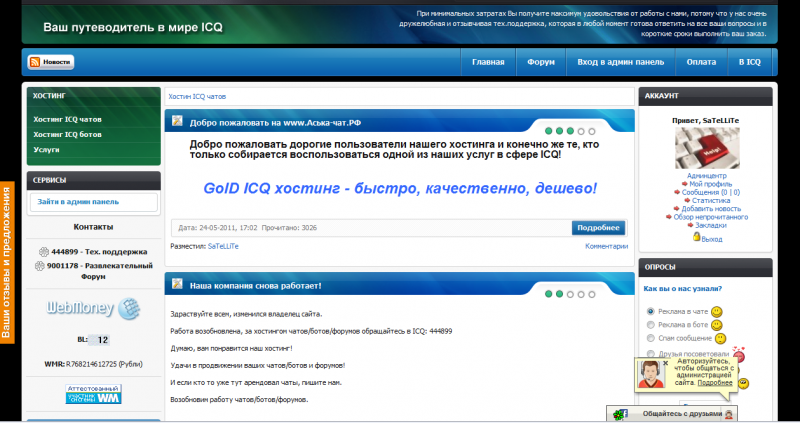Open author link SaTeLLiTe under Разместил
Viewport: 800px width, 423px height.
[x=223, y=246]
